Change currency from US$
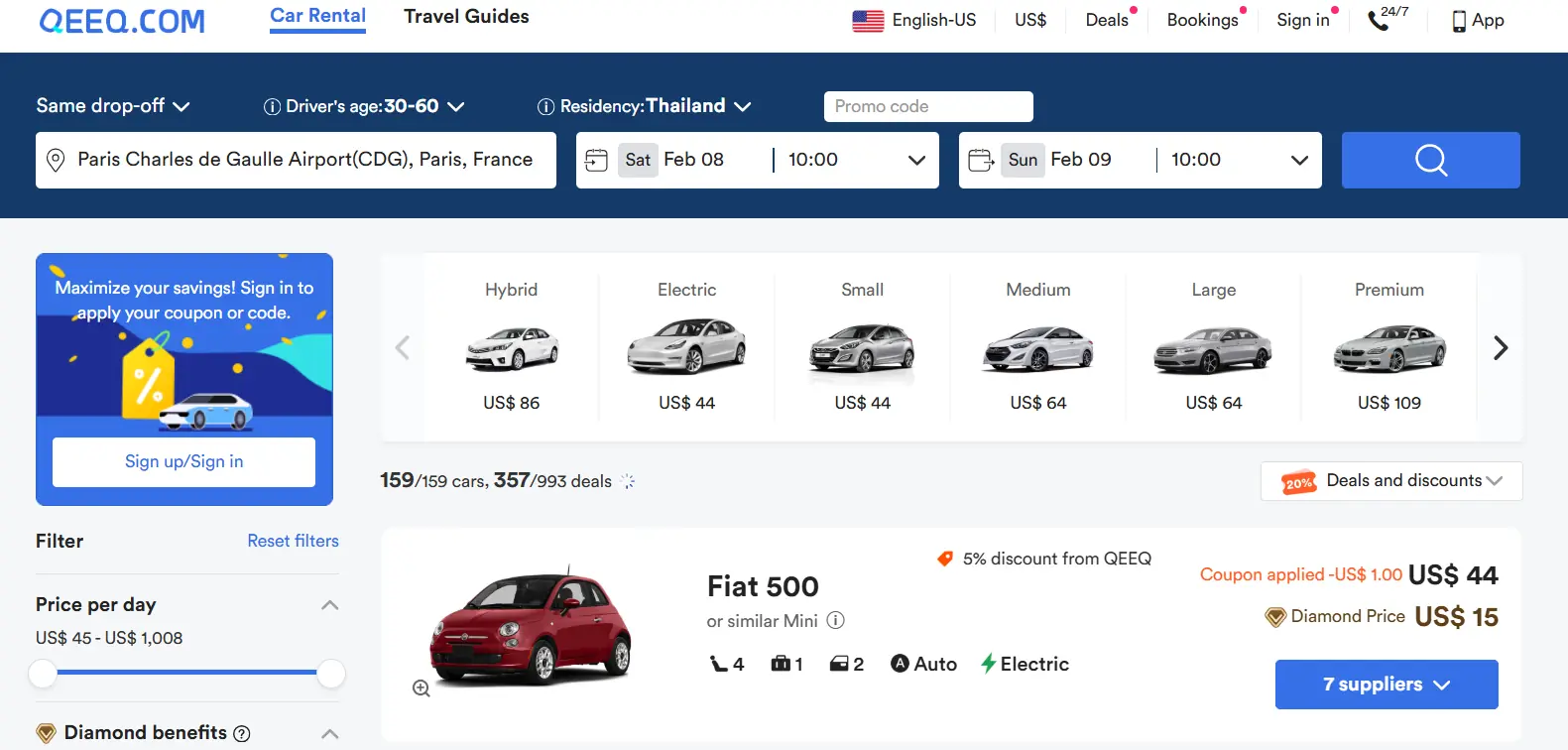The image size is (1568, 750). coord(1030,20)
